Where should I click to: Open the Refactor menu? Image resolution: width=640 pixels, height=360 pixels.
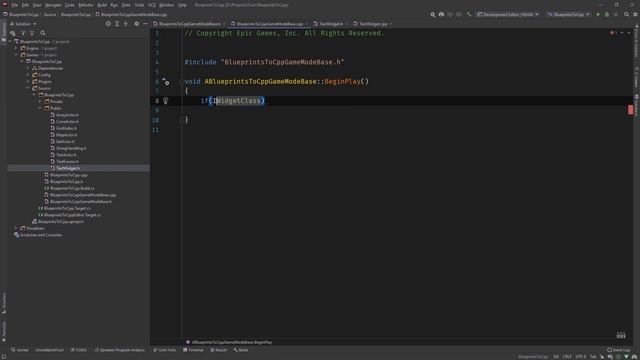(86, 5)
